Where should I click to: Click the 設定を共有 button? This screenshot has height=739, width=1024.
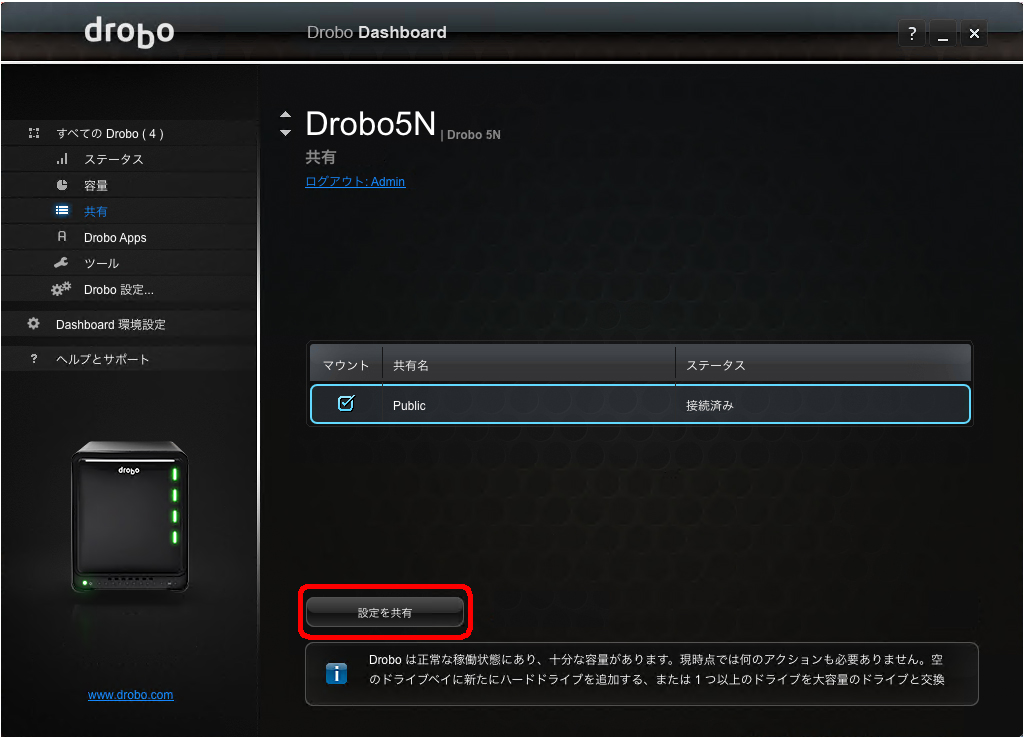point(385,612)
